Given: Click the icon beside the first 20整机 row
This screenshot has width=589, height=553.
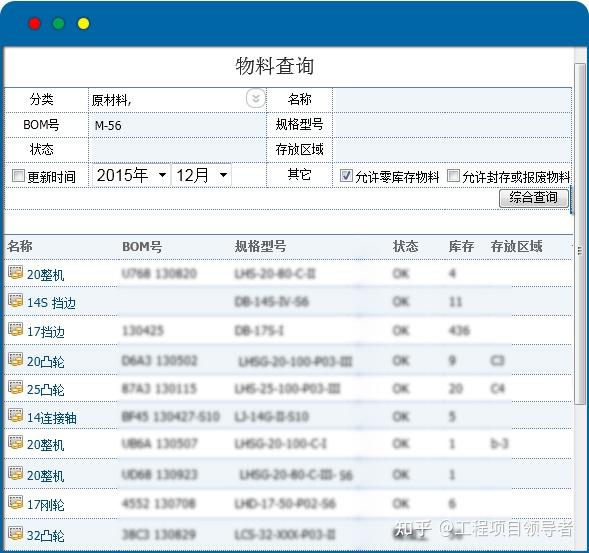Looking at the screenshot, I should (15, 272).
